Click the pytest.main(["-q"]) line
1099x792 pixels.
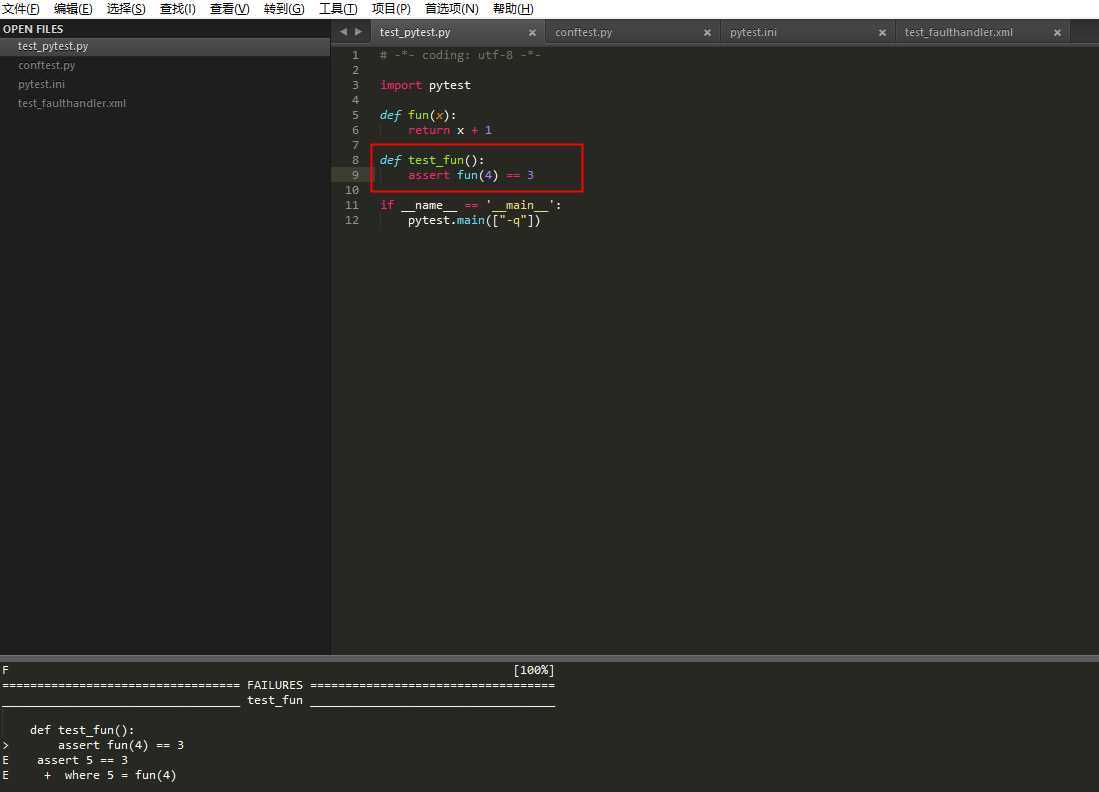[475, 220]
